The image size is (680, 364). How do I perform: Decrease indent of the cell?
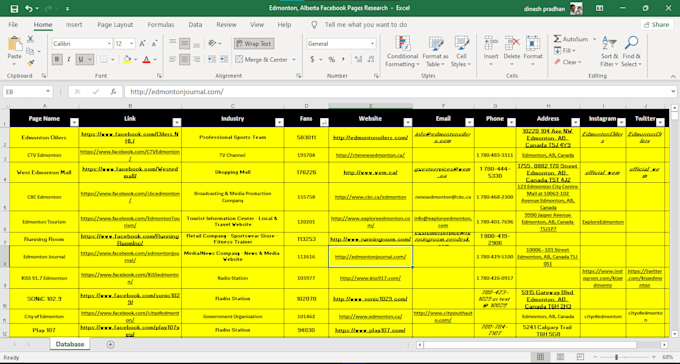pyautogui.click(x=212, y=59)
